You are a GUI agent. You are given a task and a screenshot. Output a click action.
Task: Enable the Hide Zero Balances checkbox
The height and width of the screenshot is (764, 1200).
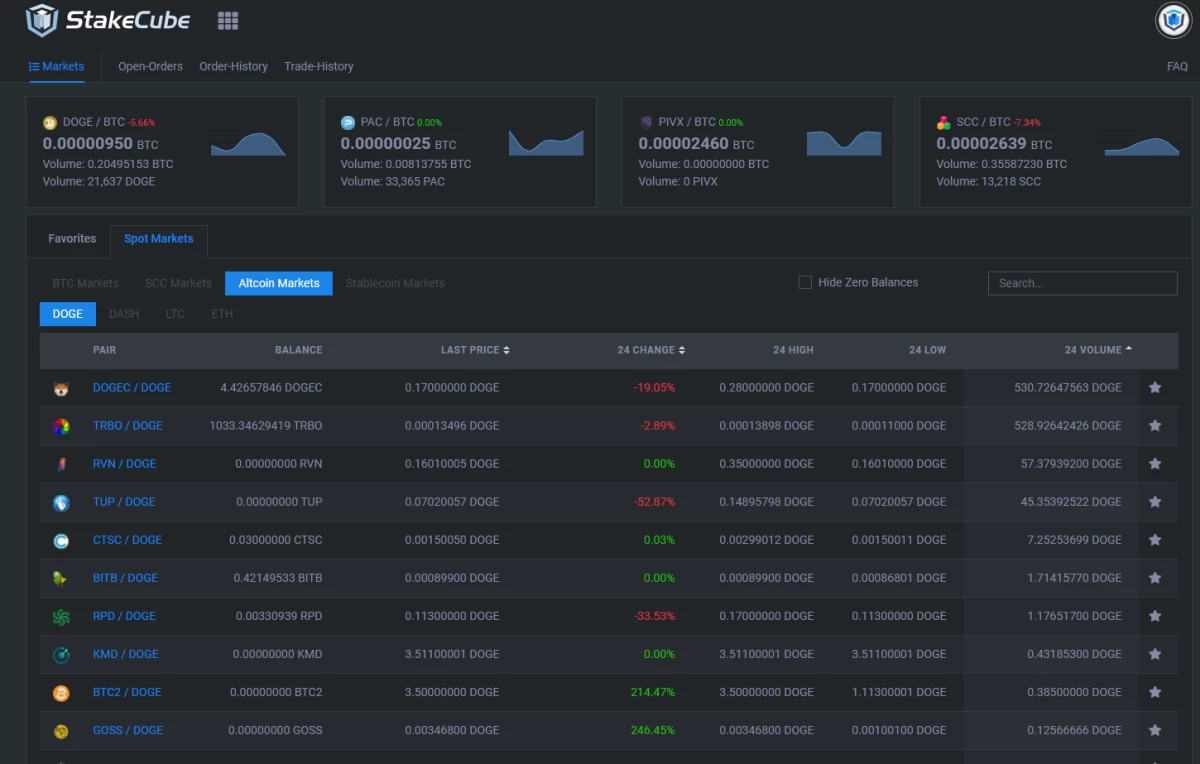[x=805, y=282]
